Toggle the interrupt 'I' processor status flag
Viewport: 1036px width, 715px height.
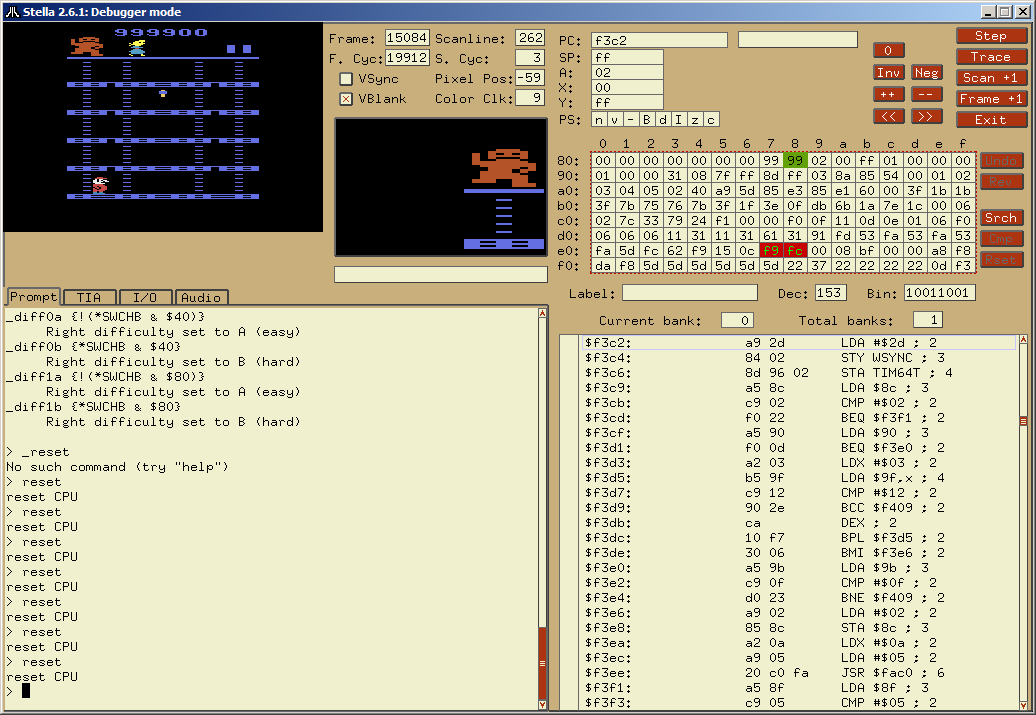tap(679, 120)
